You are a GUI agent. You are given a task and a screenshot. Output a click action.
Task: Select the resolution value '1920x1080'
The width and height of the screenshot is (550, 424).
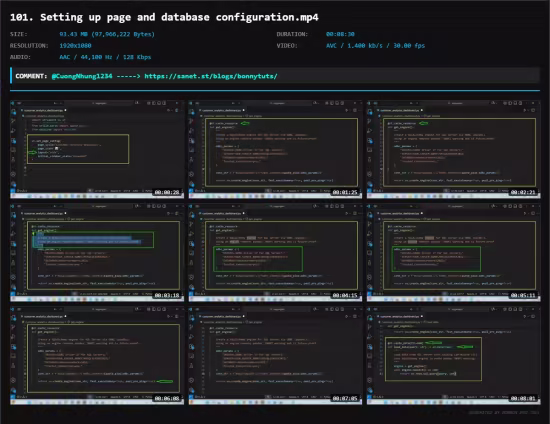(x=75, y=46)
